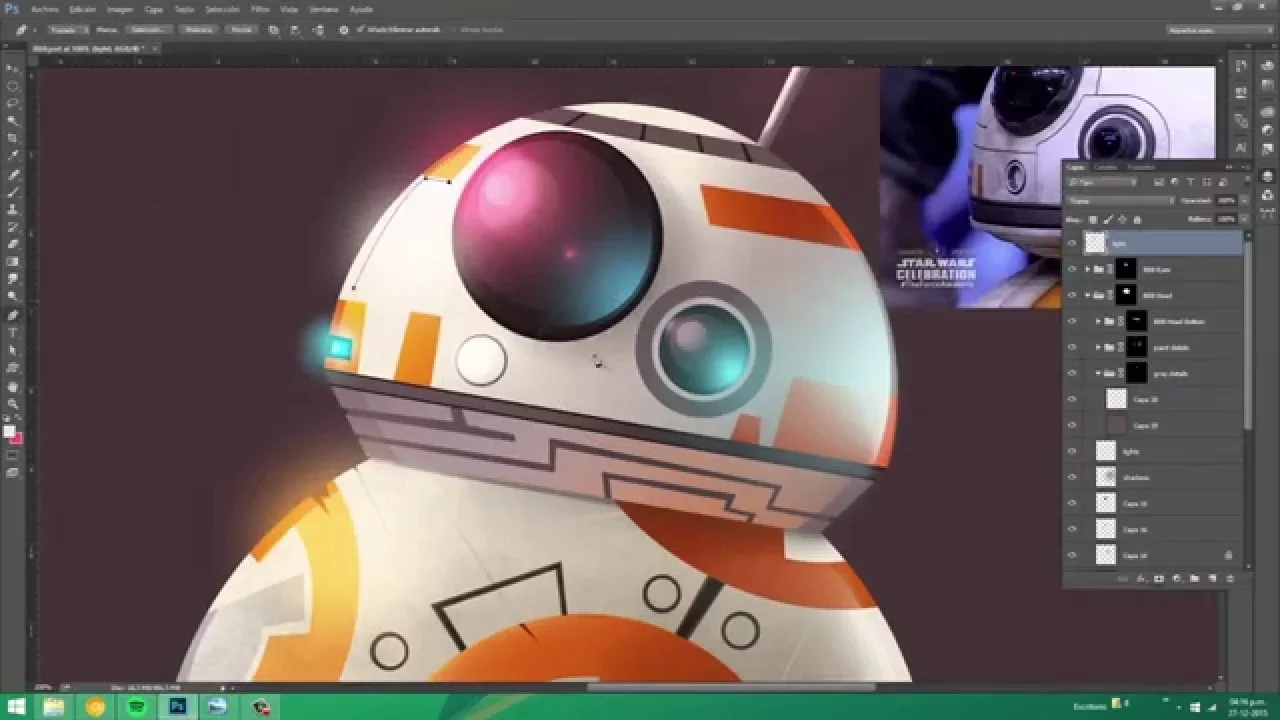Select the Zoom tool
This screenshot has height=720, width=1280.
coord(13,403)
